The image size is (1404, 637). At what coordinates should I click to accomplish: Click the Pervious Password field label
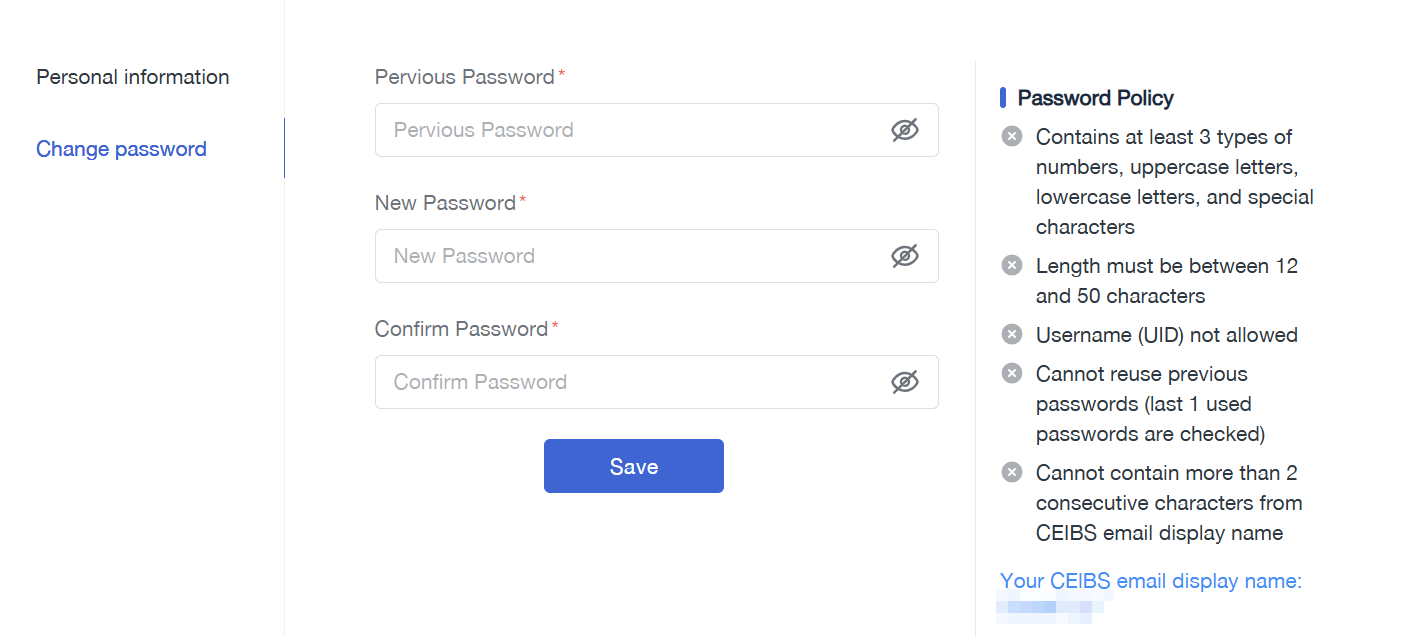tap(465, 77)
